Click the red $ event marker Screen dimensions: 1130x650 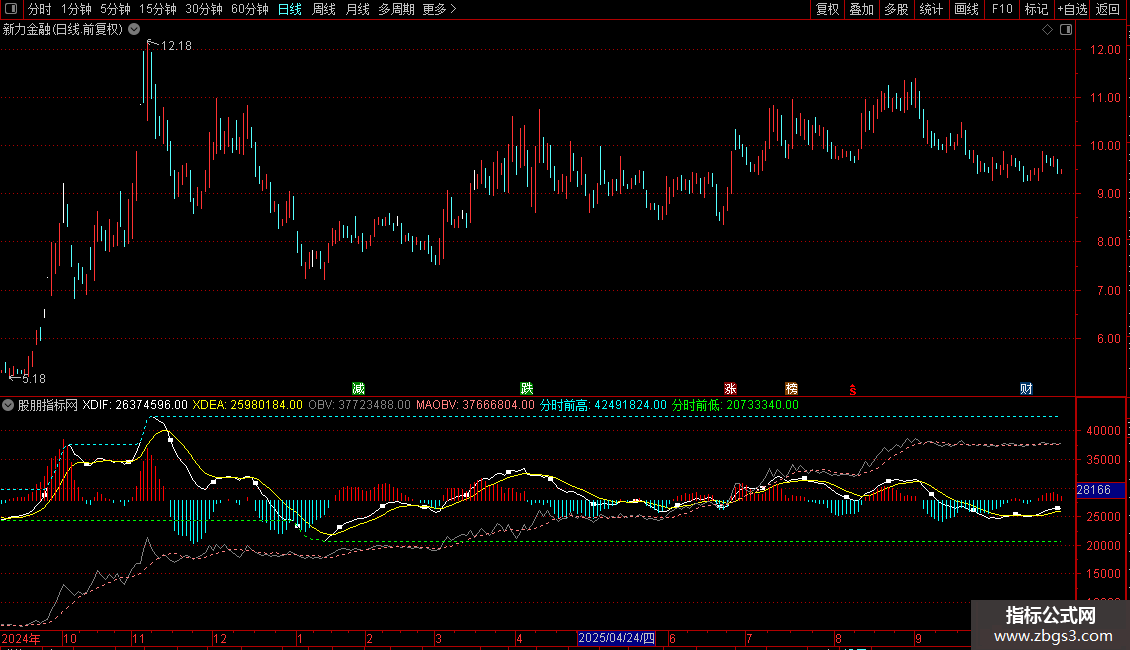point(853,390)
